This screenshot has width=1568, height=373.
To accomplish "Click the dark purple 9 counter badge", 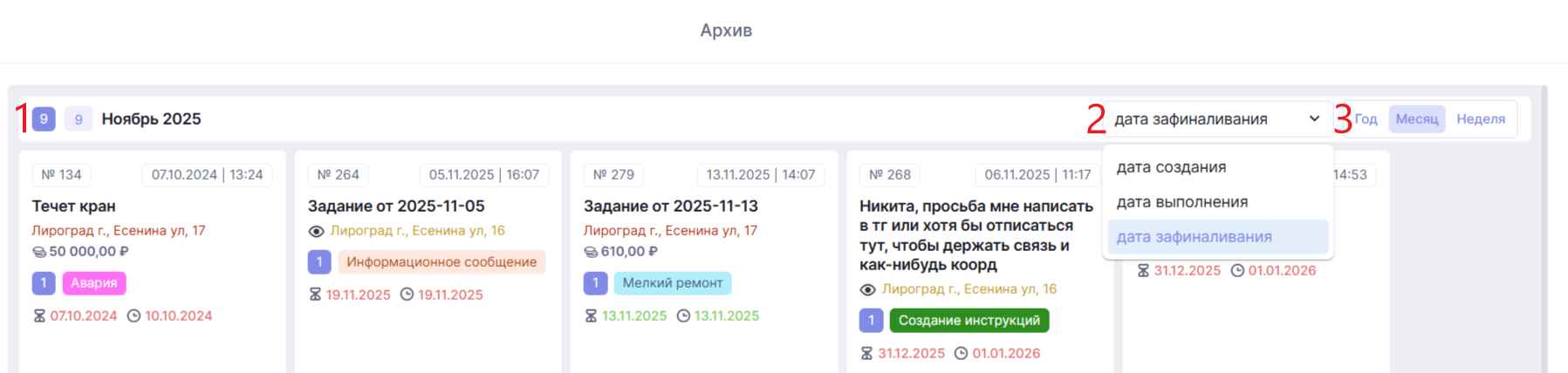I will click(x=44, y=119).
